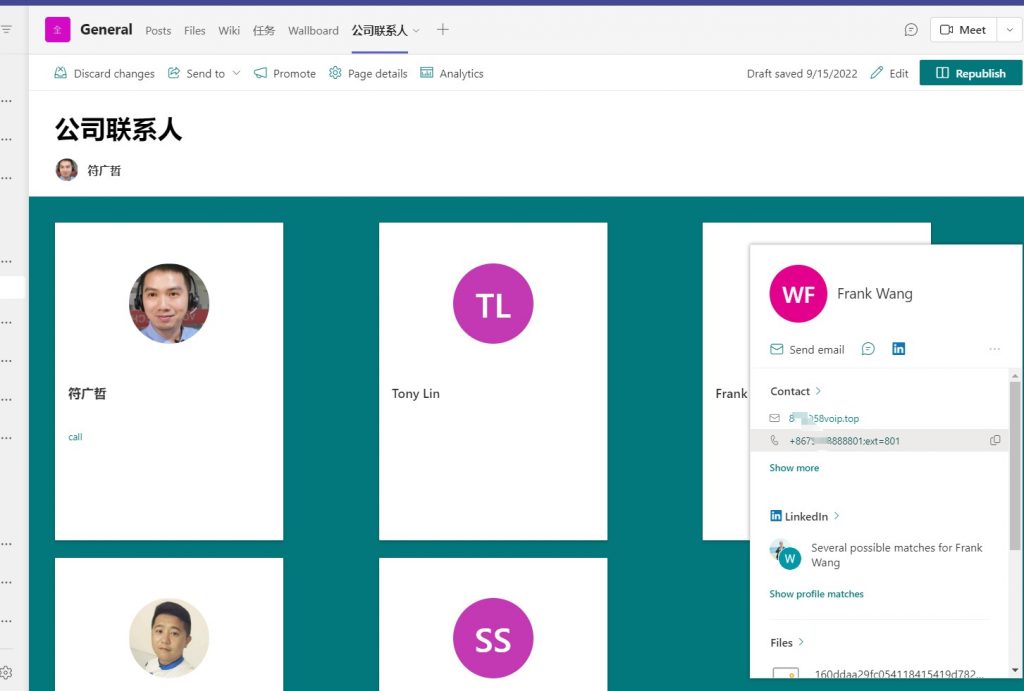Switch to the Files tab
Viewport: 1024px width, 691px height.
click(x=195, y=30)
